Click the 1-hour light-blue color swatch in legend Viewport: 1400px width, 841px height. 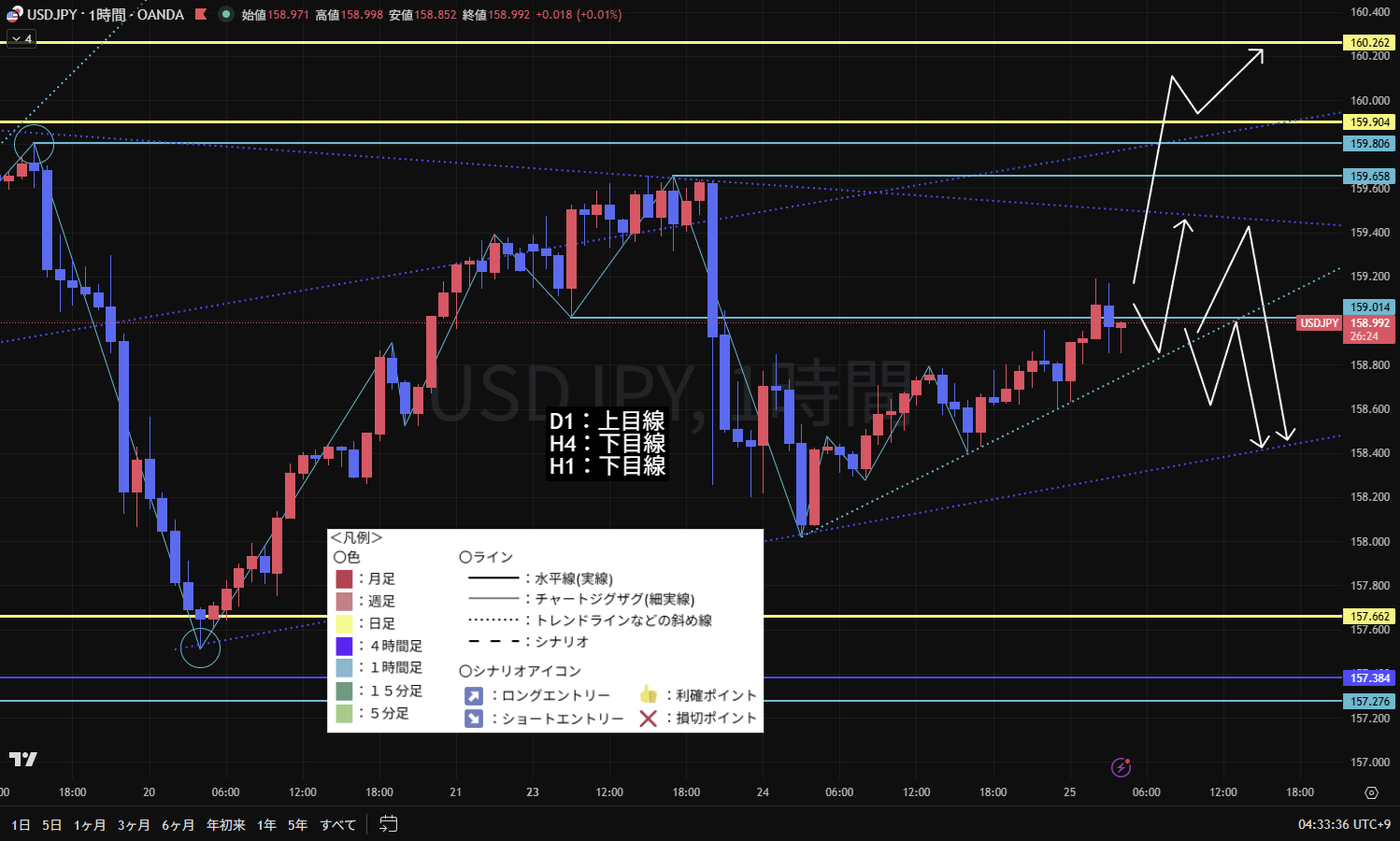(344, 668)
